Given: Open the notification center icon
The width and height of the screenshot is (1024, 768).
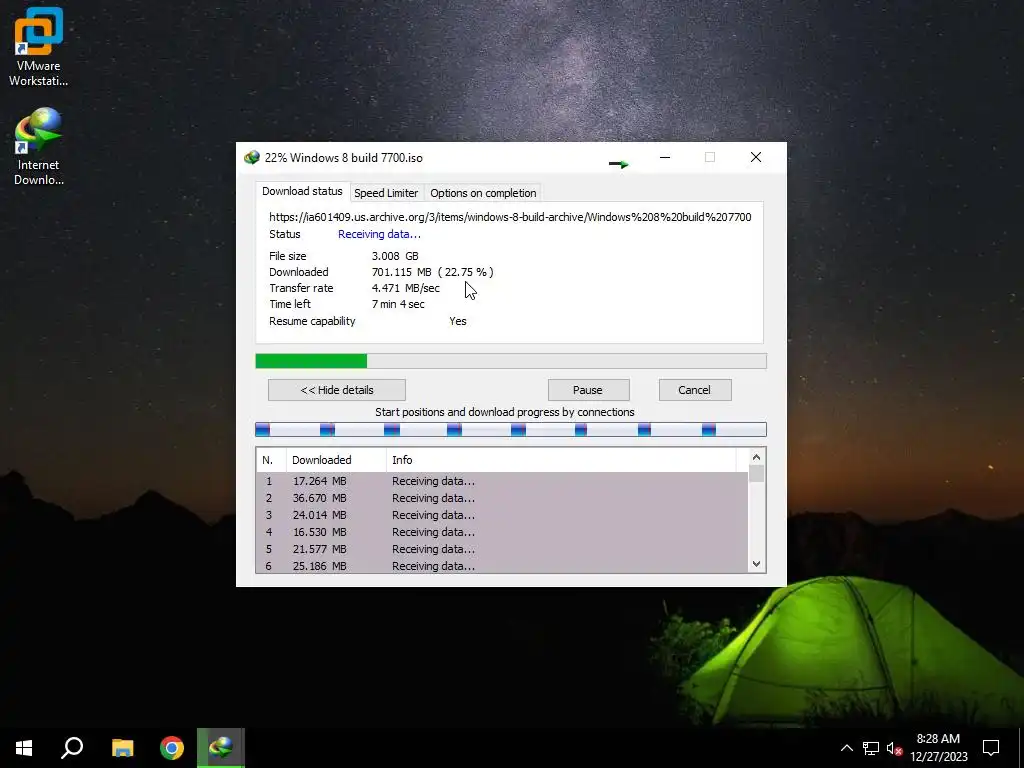Looking at the screenshot, I should [991, 748].
